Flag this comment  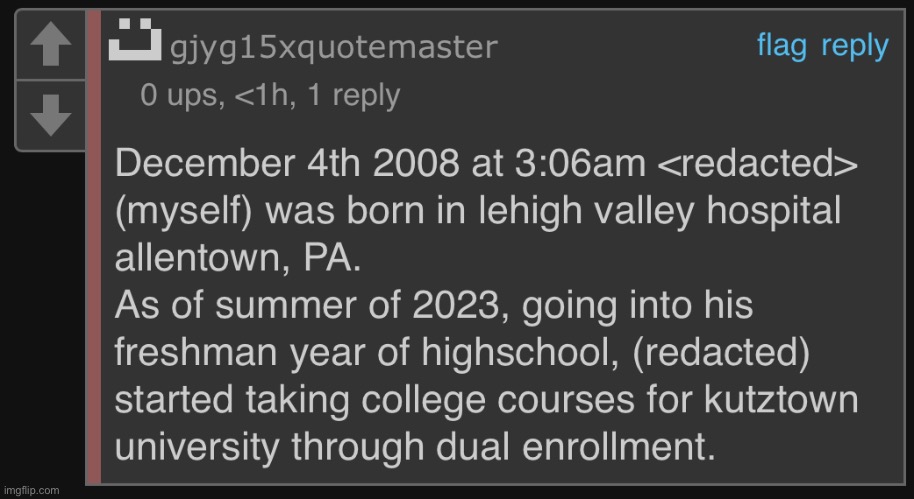pyautogui.click(x=782, y=45)
